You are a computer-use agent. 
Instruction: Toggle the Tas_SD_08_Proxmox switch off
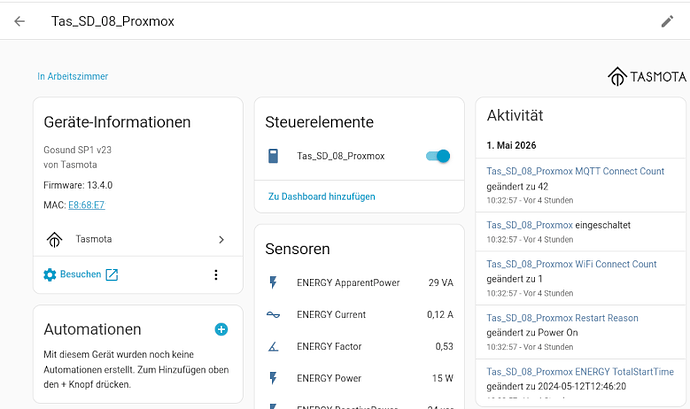438,156
